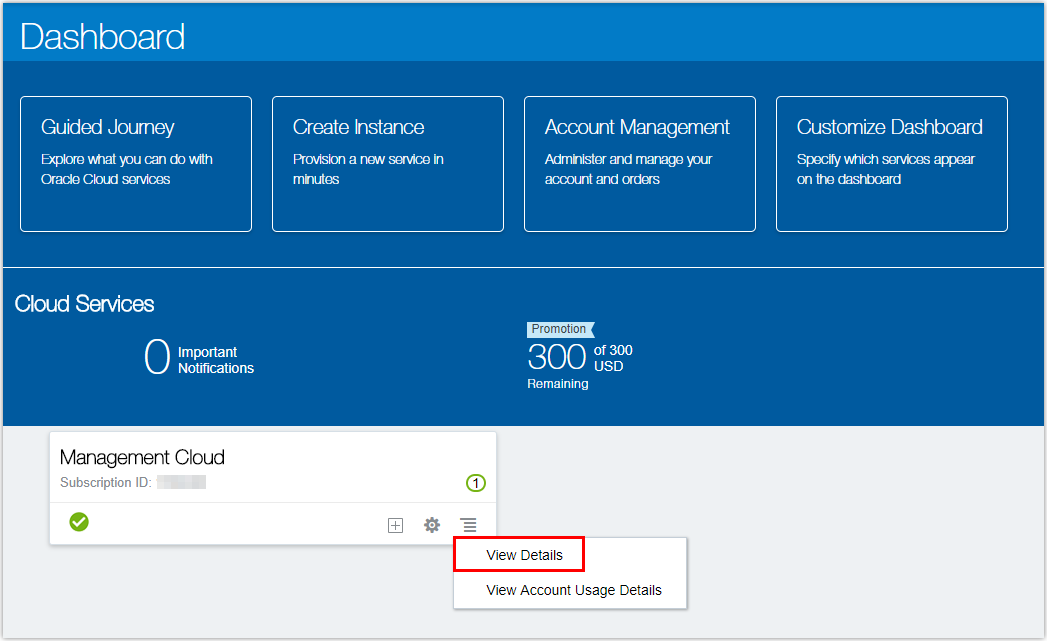Open the Guided Journey tile
Viewport: 1047px width, 641px height.
[135, 164]
